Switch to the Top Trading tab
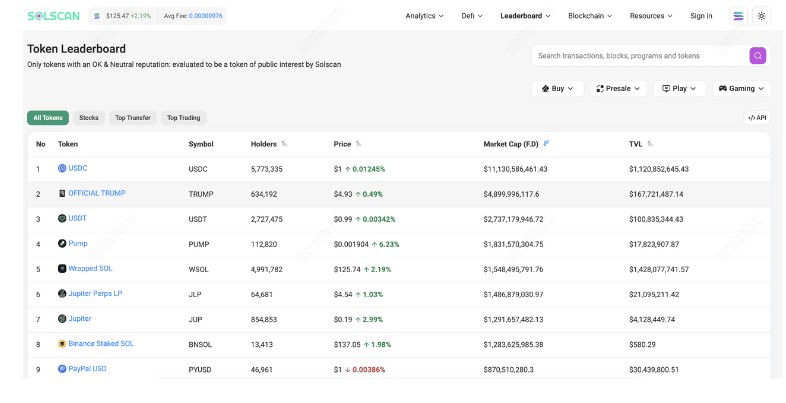 click(183, 118)
